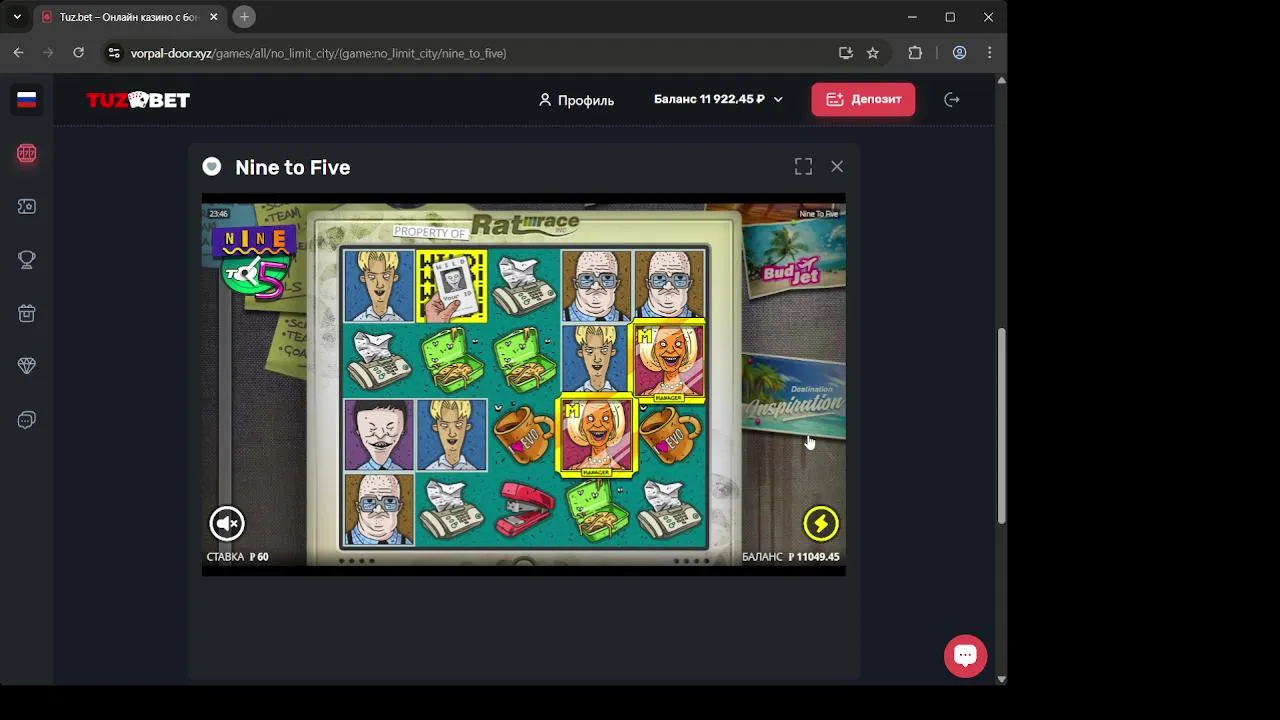Open the support chat icon in sidebar
The image size is (1280, 720).
27,420
